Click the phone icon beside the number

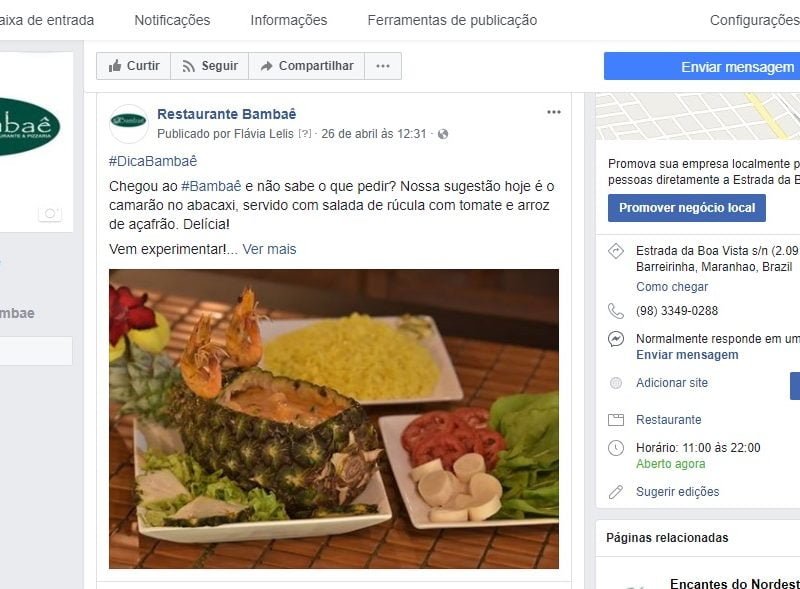click(x=616, y=311)
